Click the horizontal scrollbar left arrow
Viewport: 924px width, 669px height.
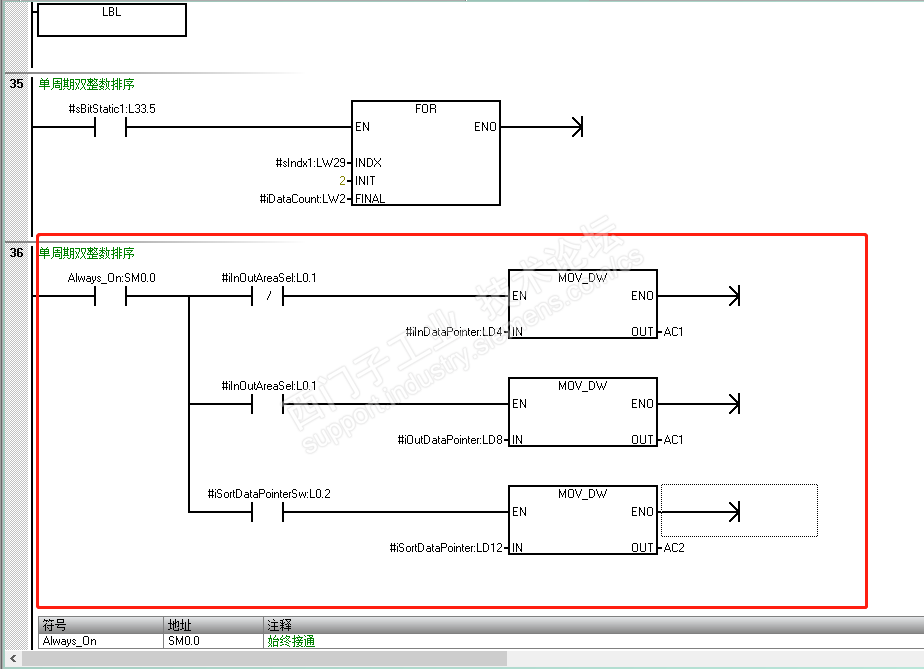pos(12,658)
